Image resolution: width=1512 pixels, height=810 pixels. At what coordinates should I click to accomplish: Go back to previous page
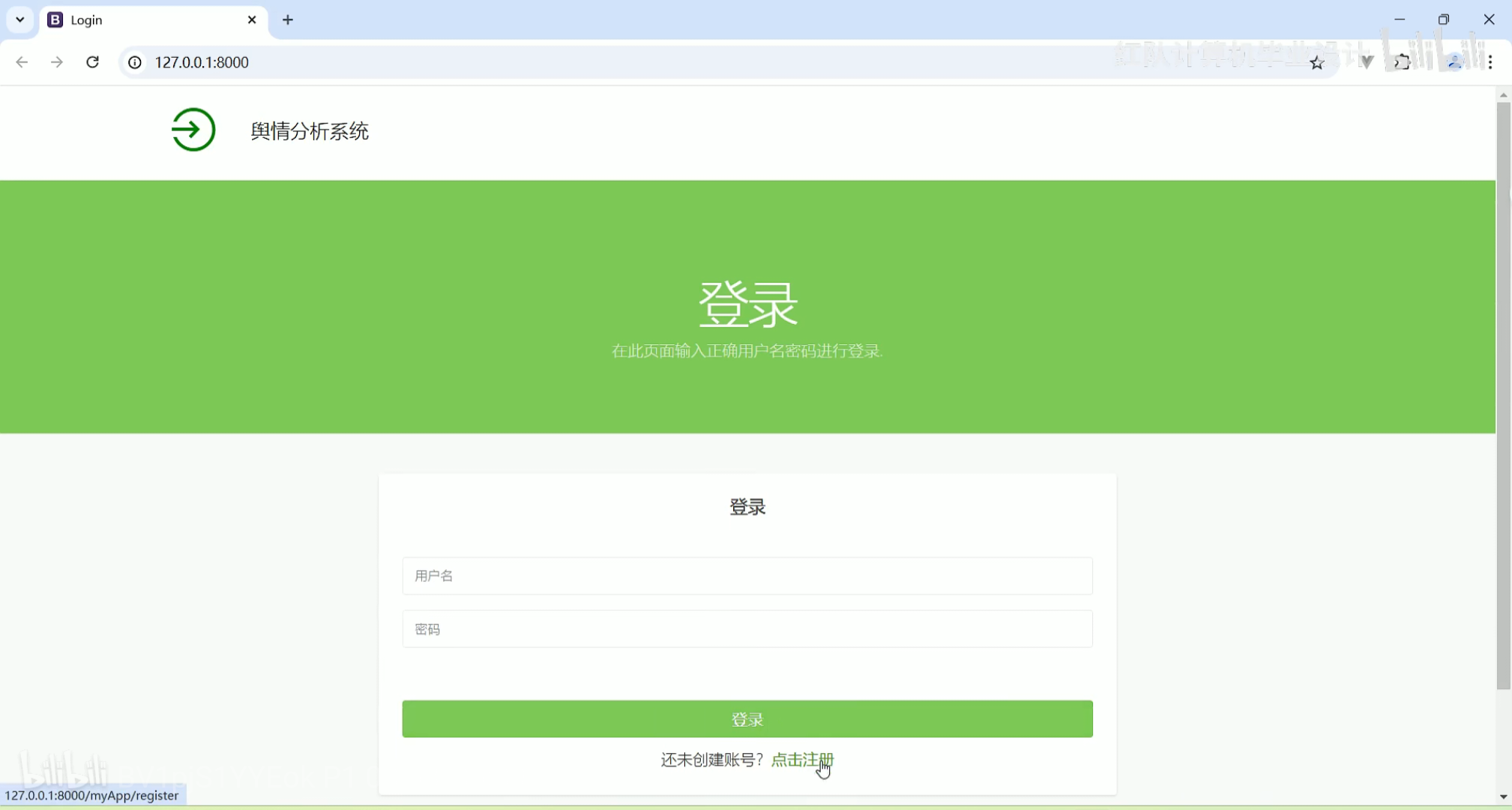(22, 62)
